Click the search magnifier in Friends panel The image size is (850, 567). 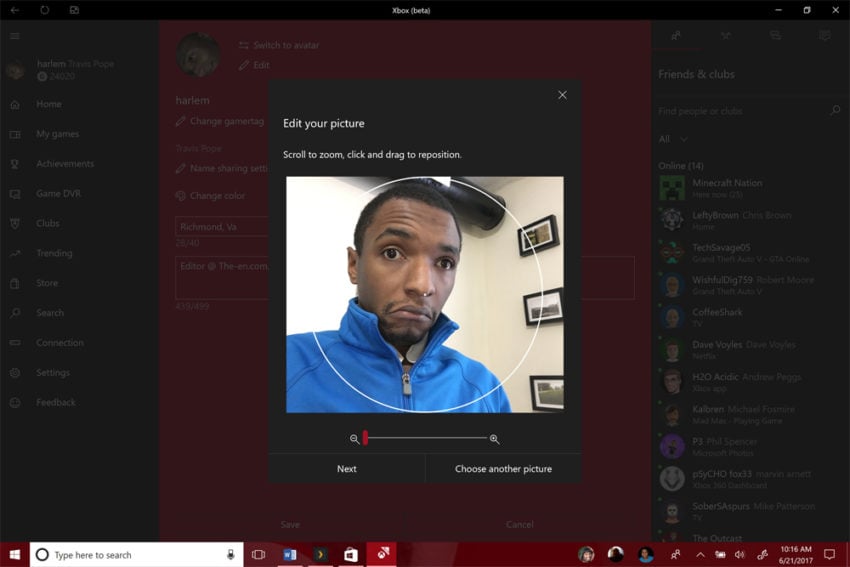coord(835,111)
